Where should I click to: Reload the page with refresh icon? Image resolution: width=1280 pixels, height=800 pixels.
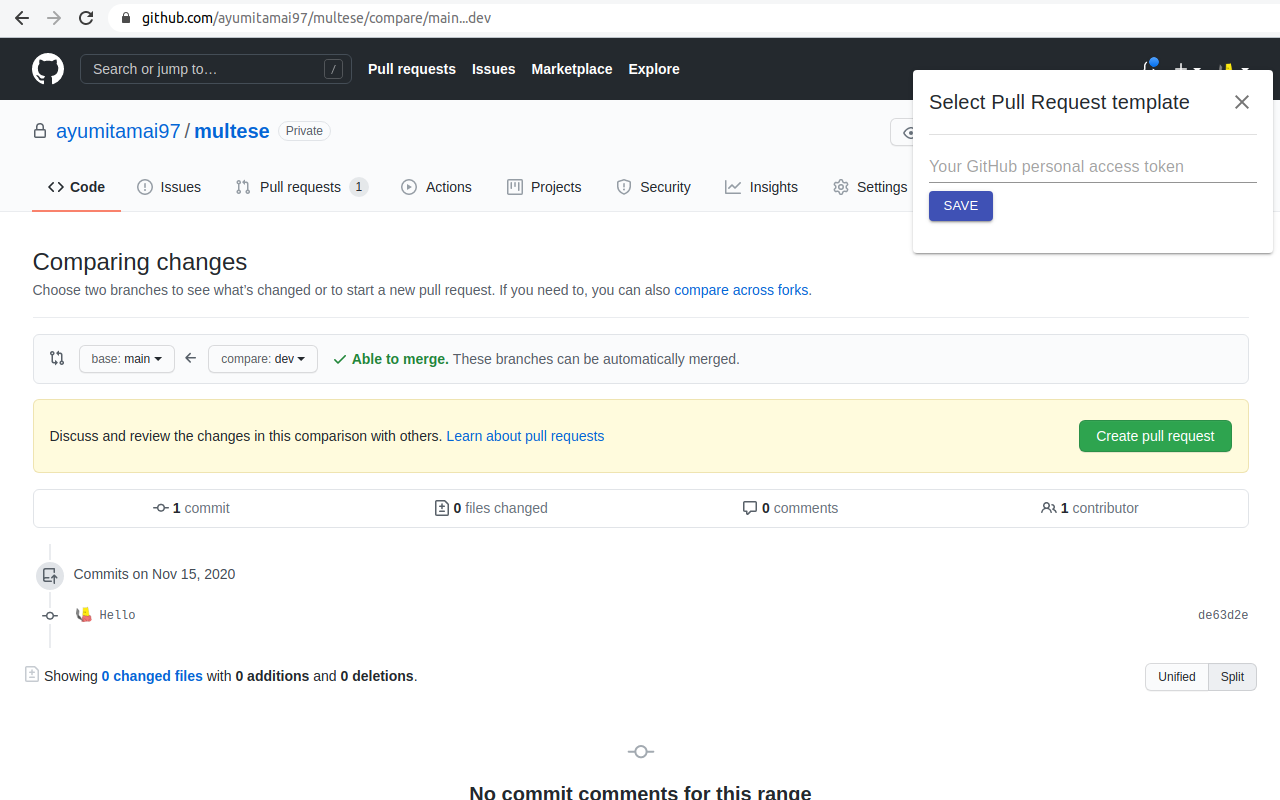point(86,18)
